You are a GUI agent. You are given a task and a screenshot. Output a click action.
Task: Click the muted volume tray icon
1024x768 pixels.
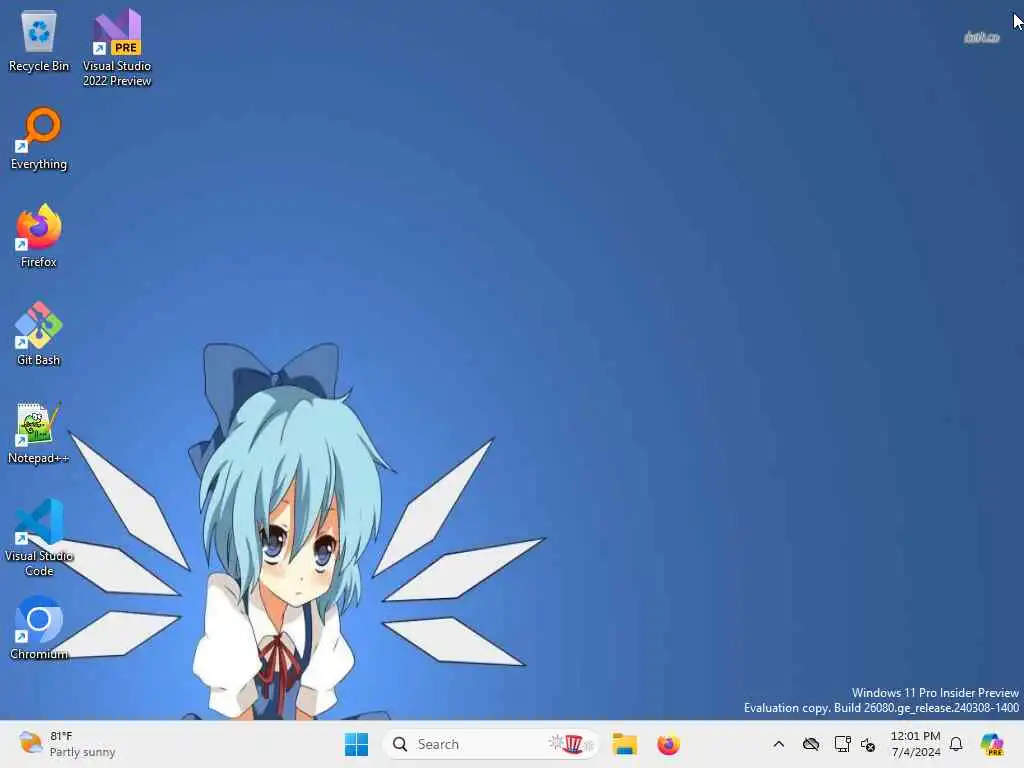tap(868, 744)
